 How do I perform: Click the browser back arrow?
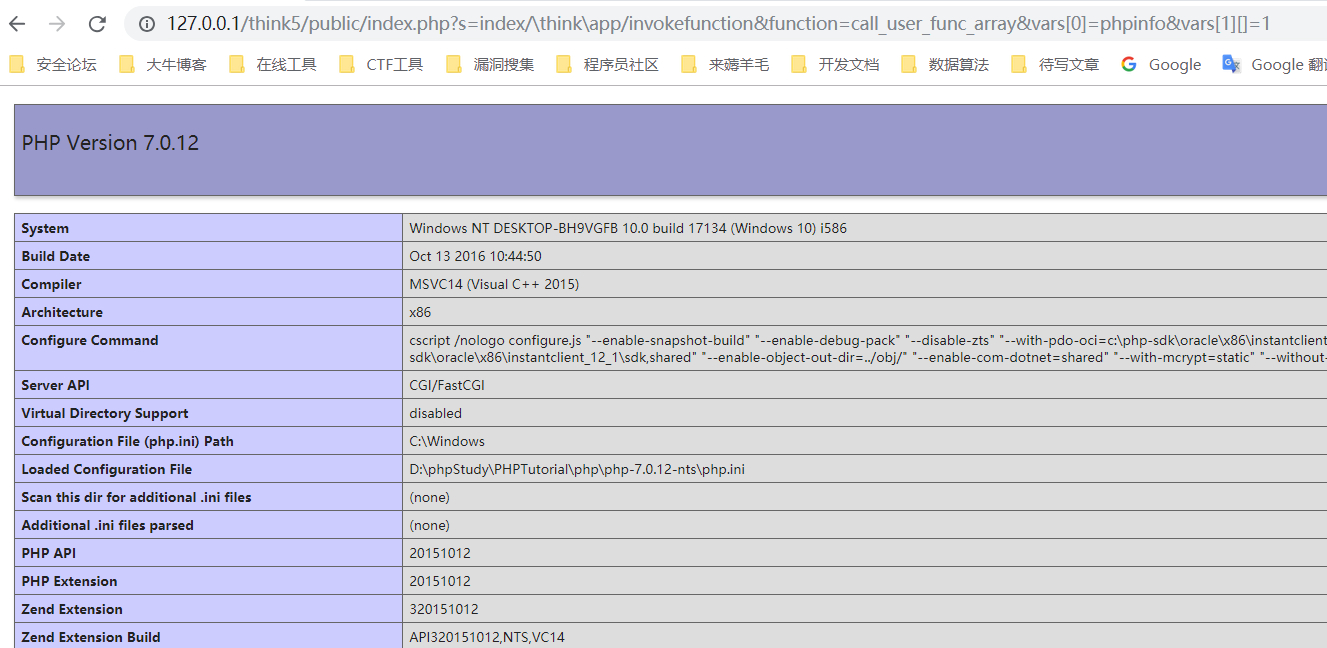pos(18,24)
